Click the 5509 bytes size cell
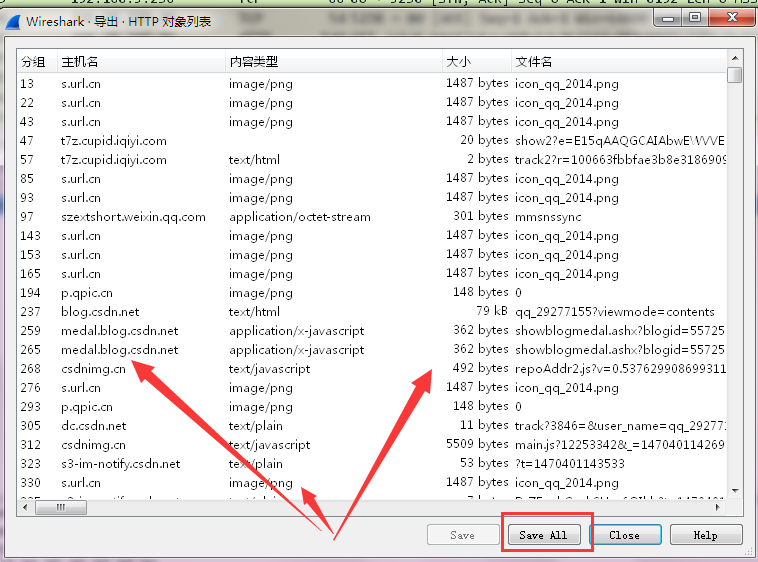This screenshot has width=758, height=562. point(477,444)
